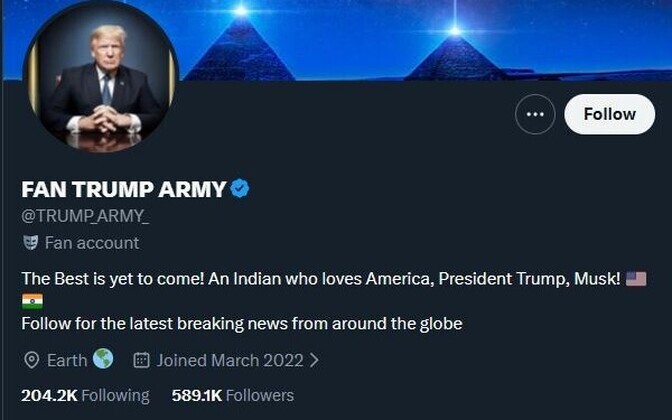Click the Fan account label text
The width and height of the screenshot is (672, 420).
tap(92, 243)
